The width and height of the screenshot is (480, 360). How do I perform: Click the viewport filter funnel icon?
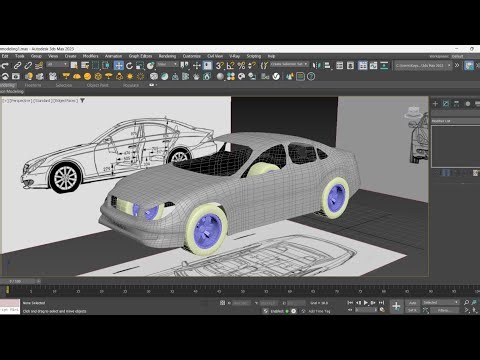coord(82,100)
